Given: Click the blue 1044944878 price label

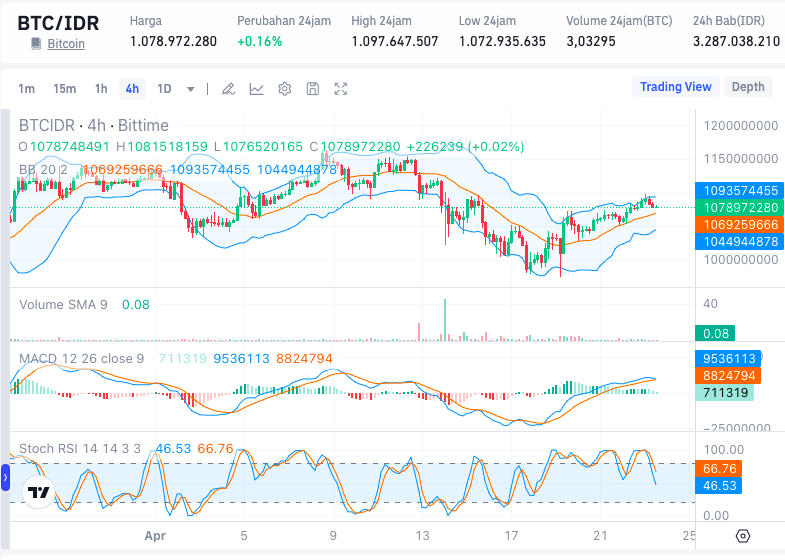Looking at the screenshot, I should [740, 242].
